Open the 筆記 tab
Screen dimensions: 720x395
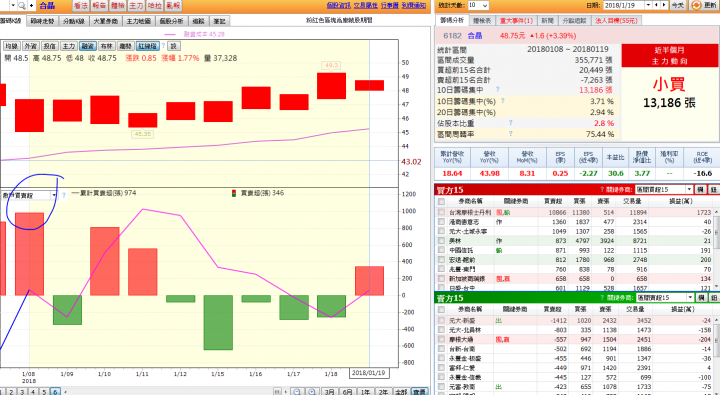pyautogui.click(x=219, y=21)
